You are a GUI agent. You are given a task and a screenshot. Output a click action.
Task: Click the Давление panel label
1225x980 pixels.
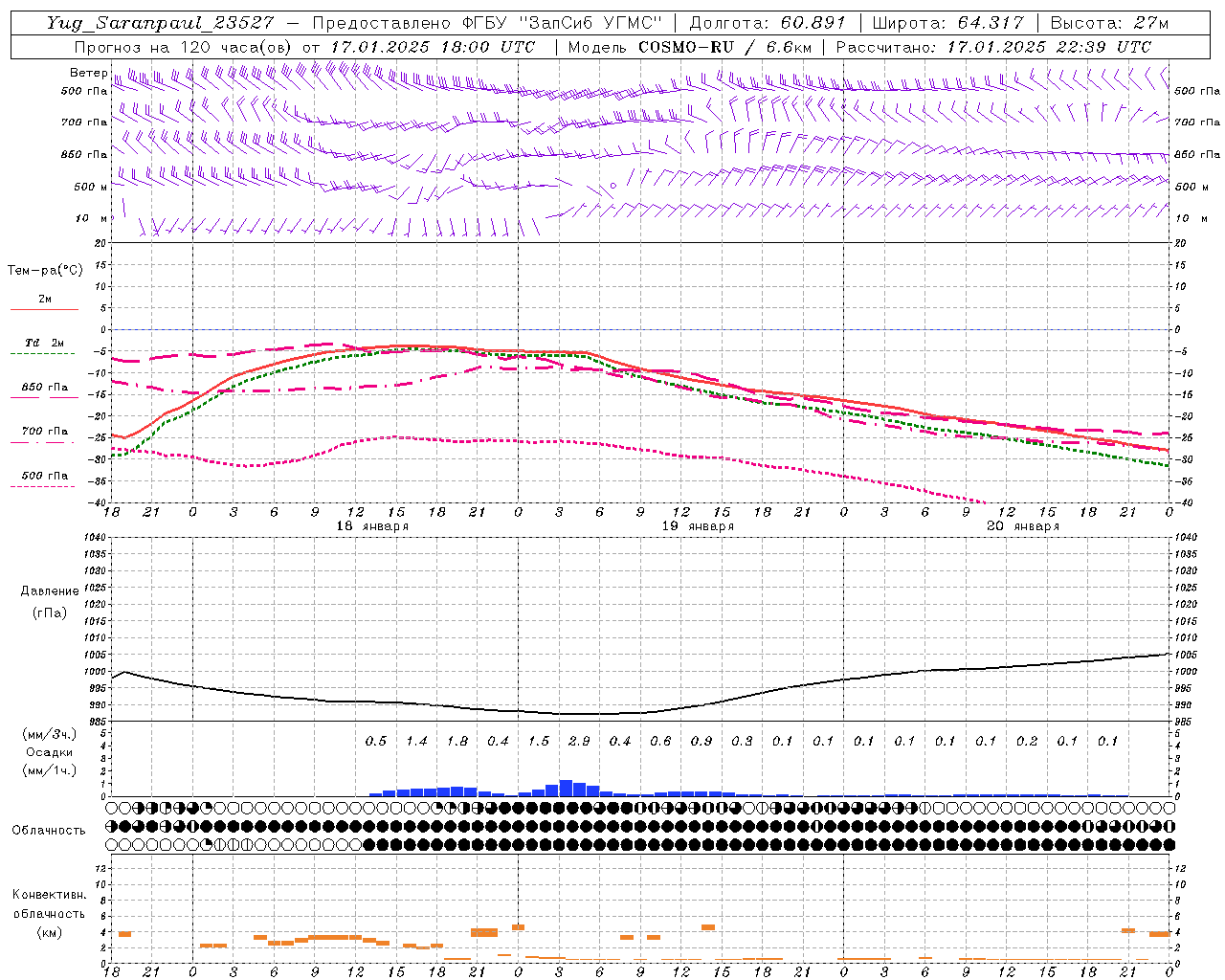[50, 591]
